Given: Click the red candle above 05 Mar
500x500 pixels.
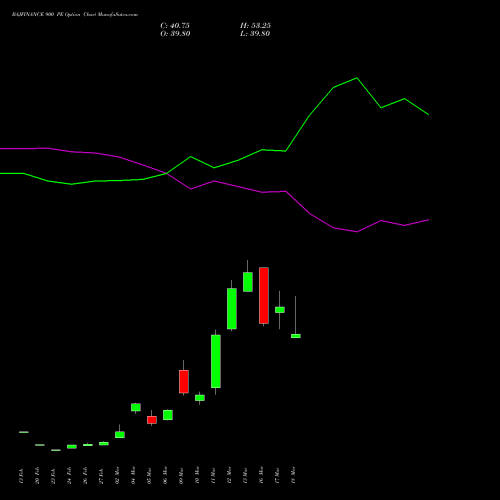Looking at the screenshot, I should [x=152, y=420].
